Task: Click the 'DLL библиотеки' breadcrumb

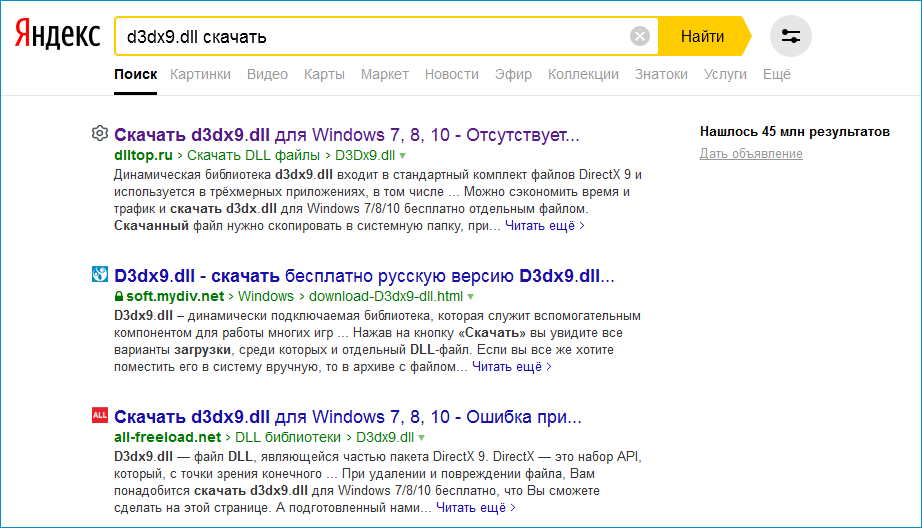Action: [288, 437]
